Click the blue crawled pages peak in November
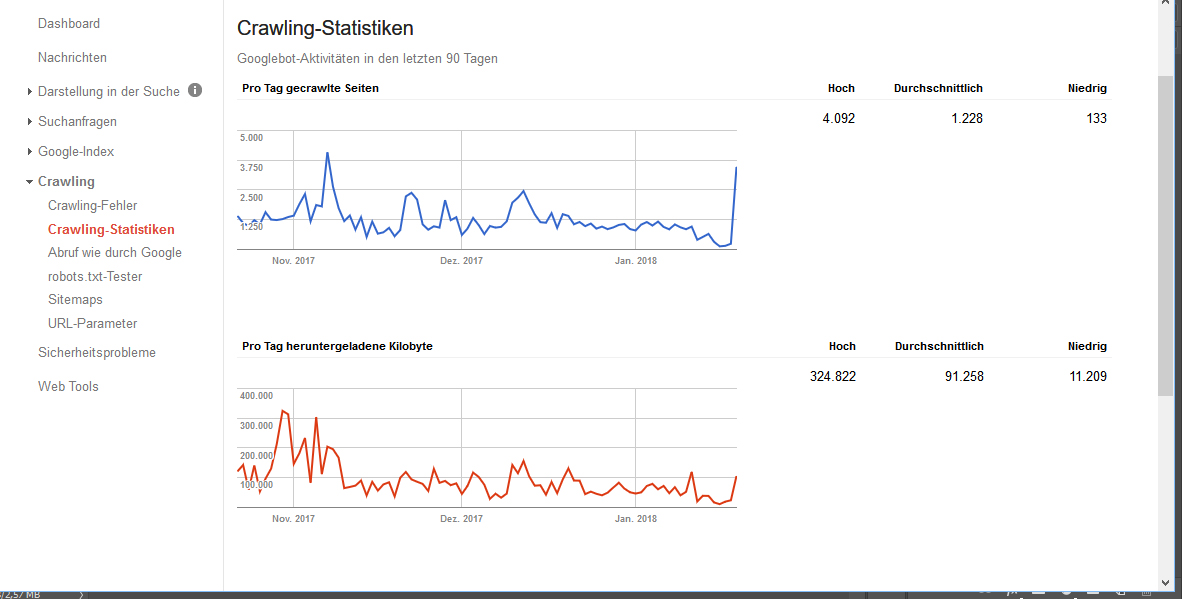 (327, 153)
